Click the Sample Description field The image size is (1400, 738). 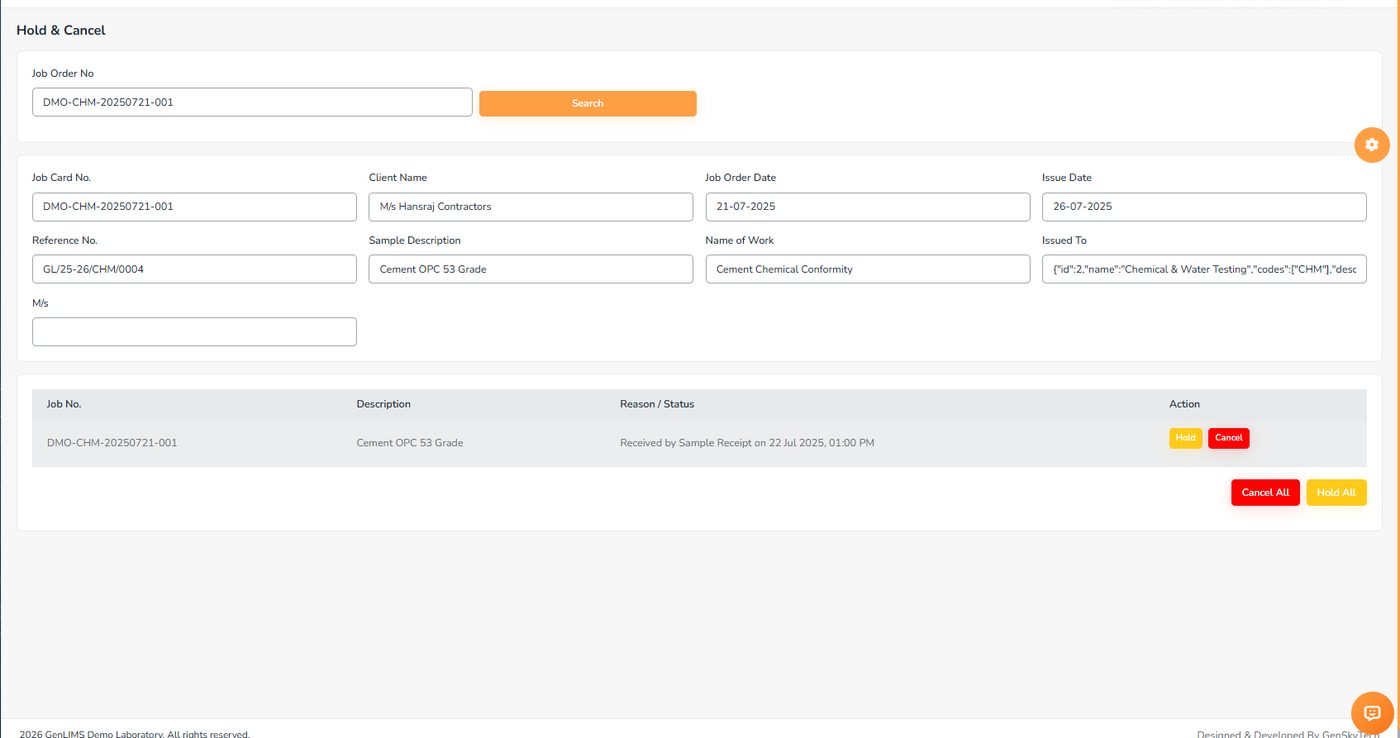[531, 269]
